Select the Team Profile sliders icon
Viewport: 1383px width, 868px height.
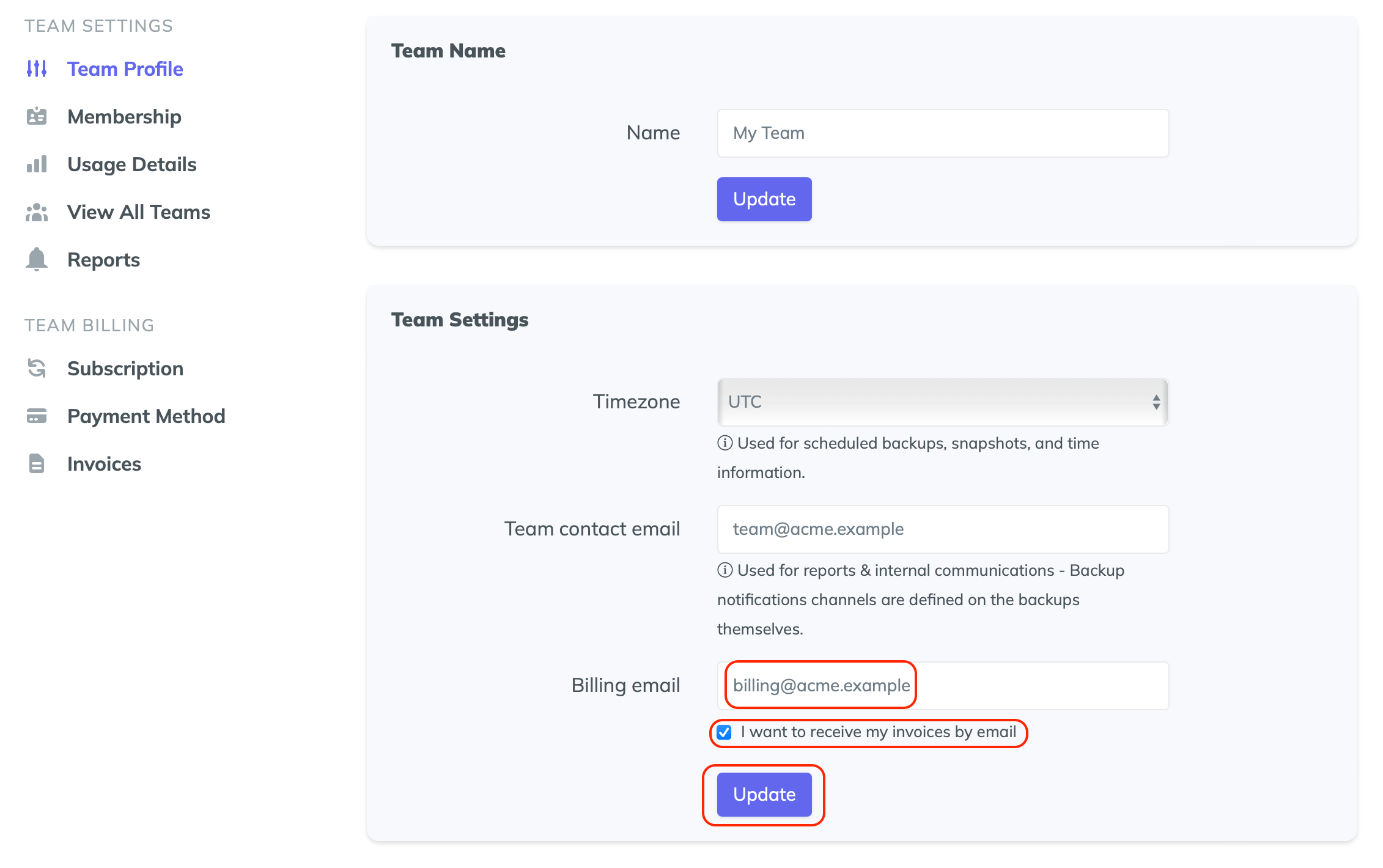click(x=37, y=69)
